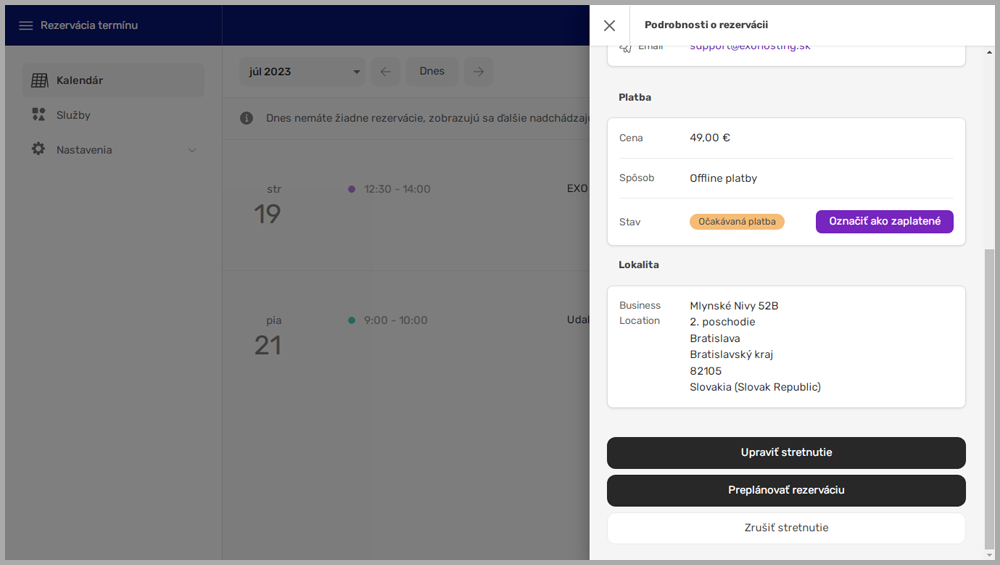Click the Kalendár grid icon

point(39,80)
